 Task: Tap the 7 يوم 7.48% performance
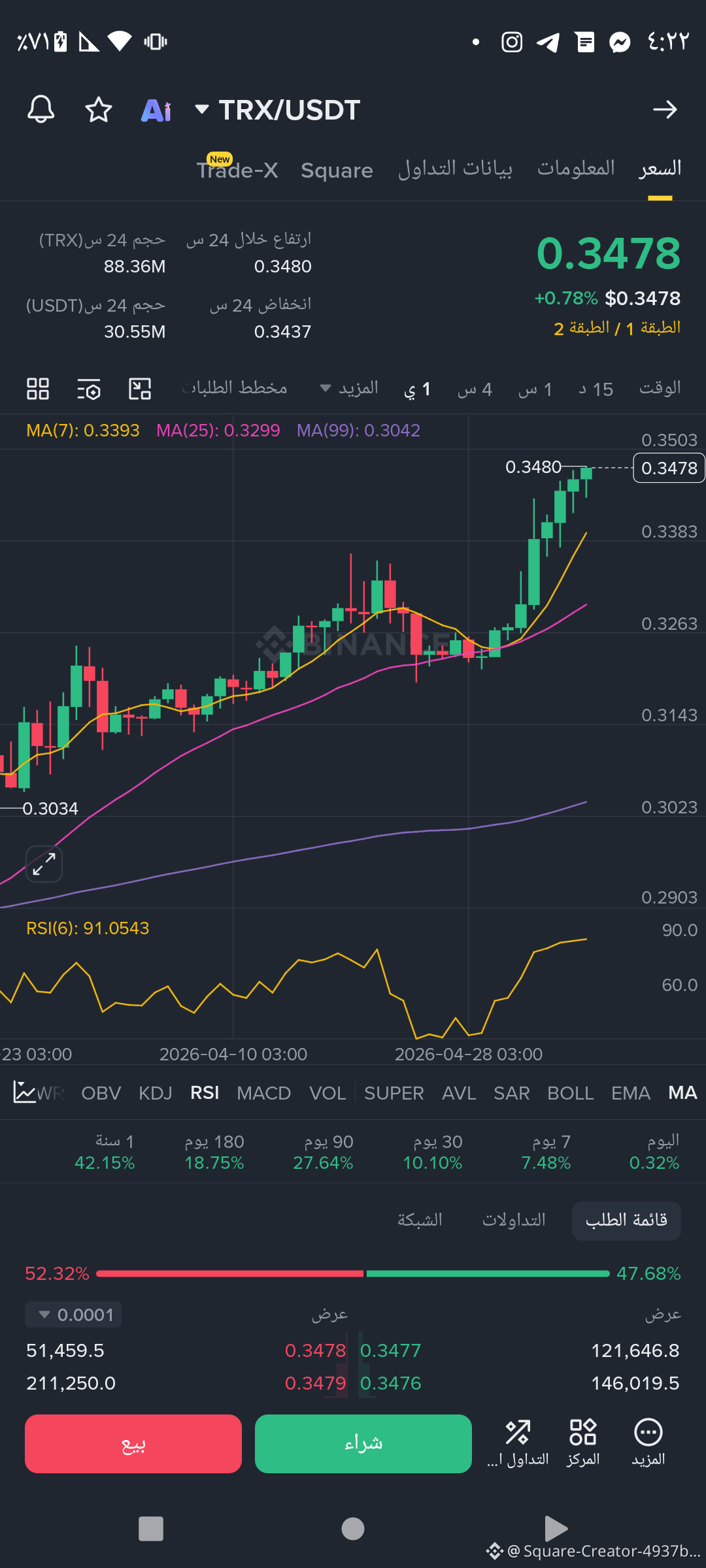click(x=546, y=1152)
